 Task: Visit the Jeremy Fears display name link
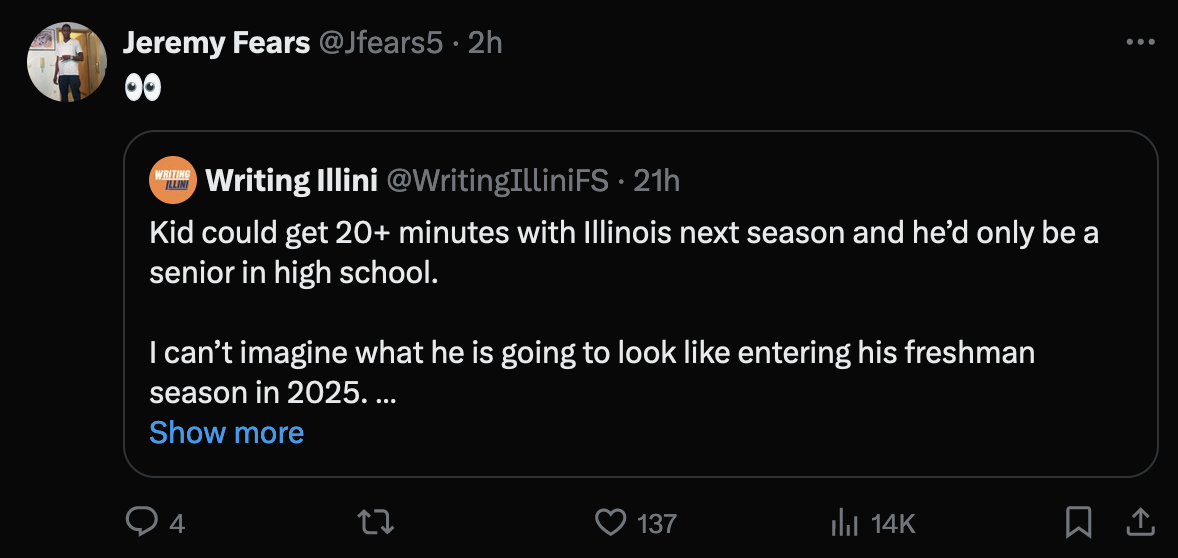[x=216, y=43]
